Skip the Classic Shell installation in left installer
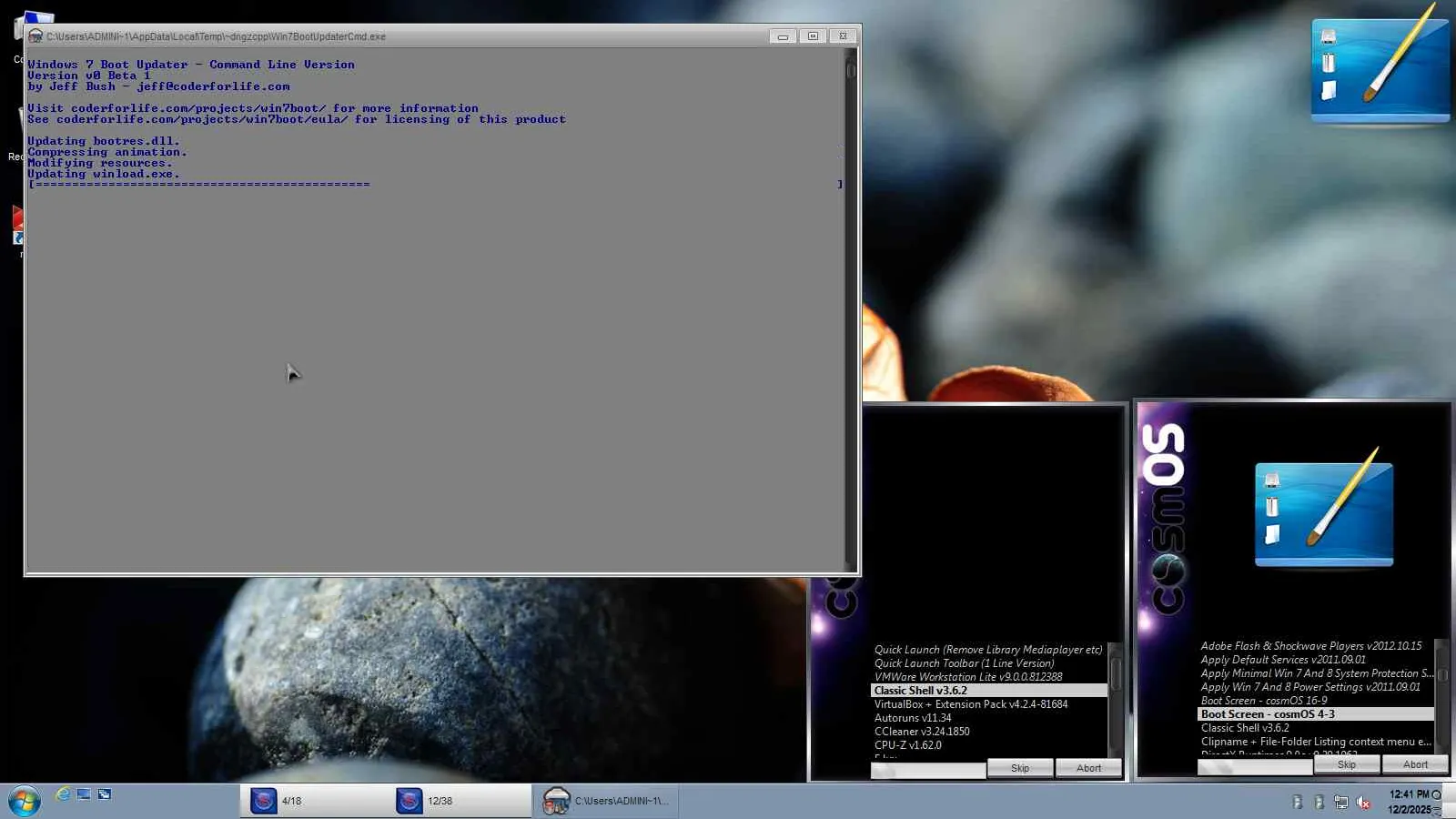This screenshot has height=819, width=1456. click(x=1020, y=768)
